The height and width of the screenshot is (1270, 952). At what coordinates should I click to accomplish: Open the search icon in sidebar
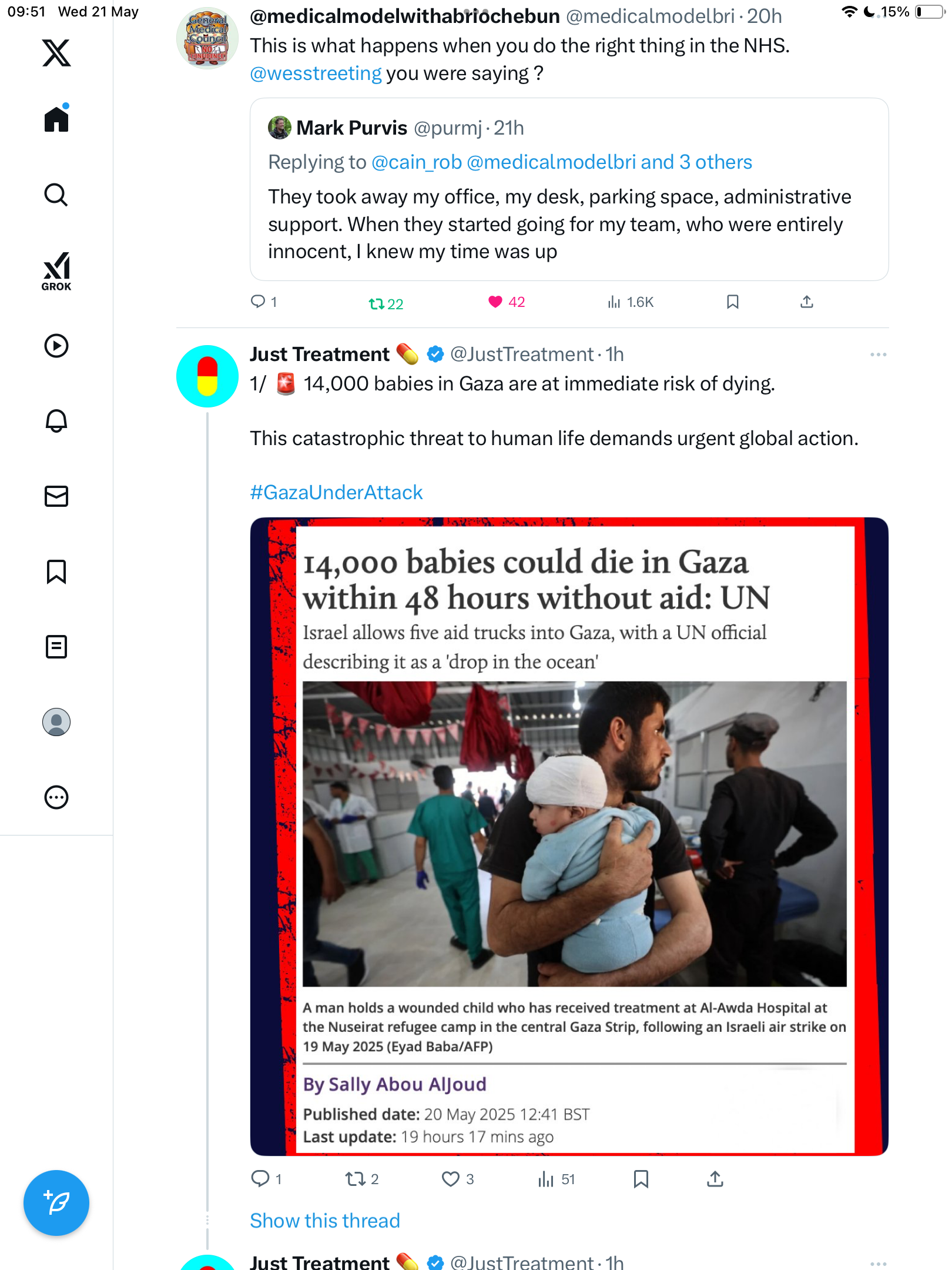click(x=56, y=195)
